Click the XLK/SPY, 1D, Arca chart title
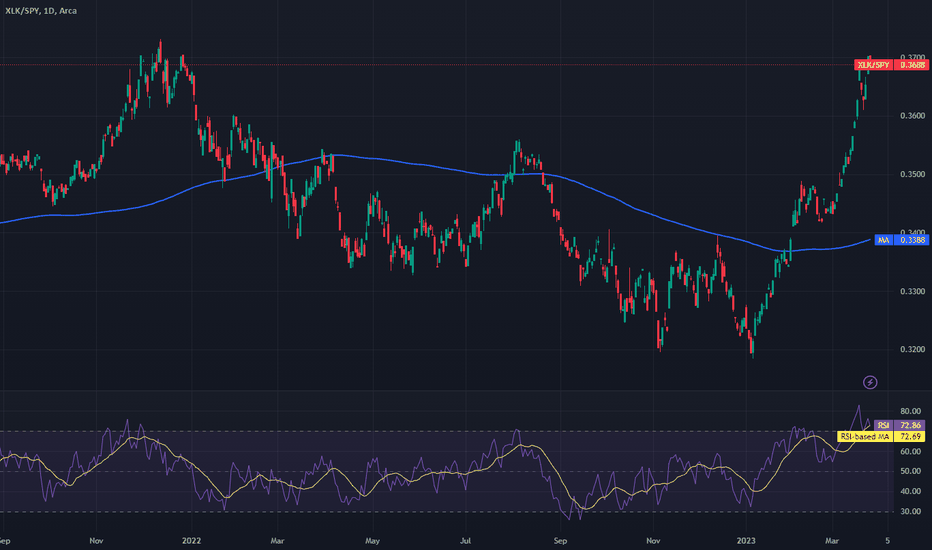This screenshot has height=550, width=932. [x=41, y=11]
